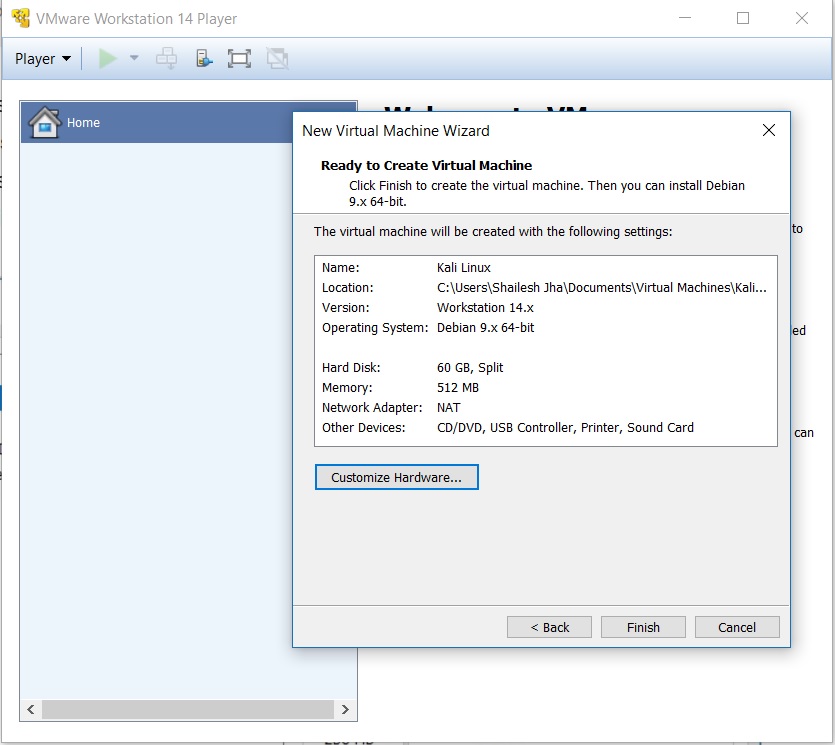Click the Send Ctrl+Alt+Del toolbar icon

166,59
